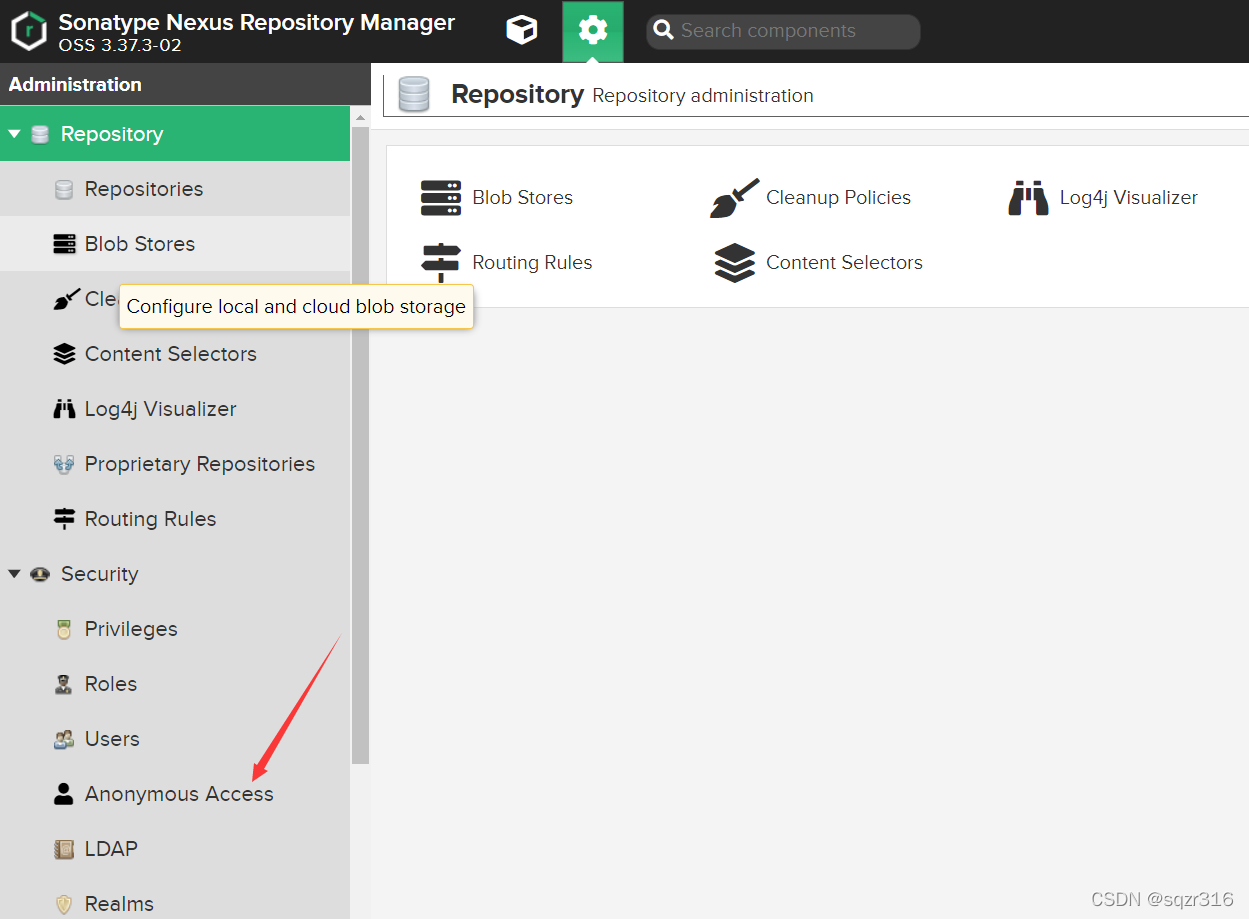This screenshot has height=919, width=1249.
Task: Click the Content Selectors layers icon in sidebar
Action: coord(64,354)
